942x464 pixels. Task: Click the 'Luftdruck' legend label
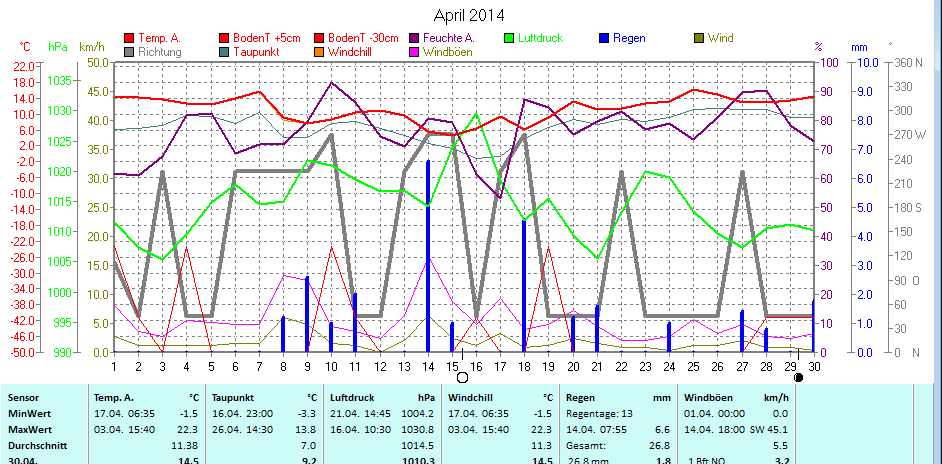[541, 38]
